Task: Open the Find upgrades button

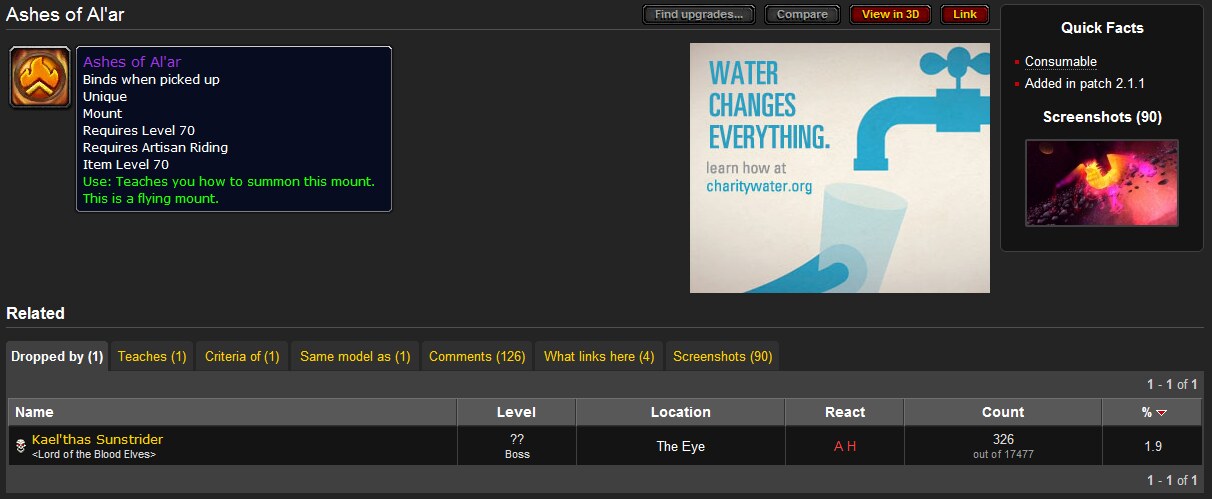Action: (x=699, y=14)
